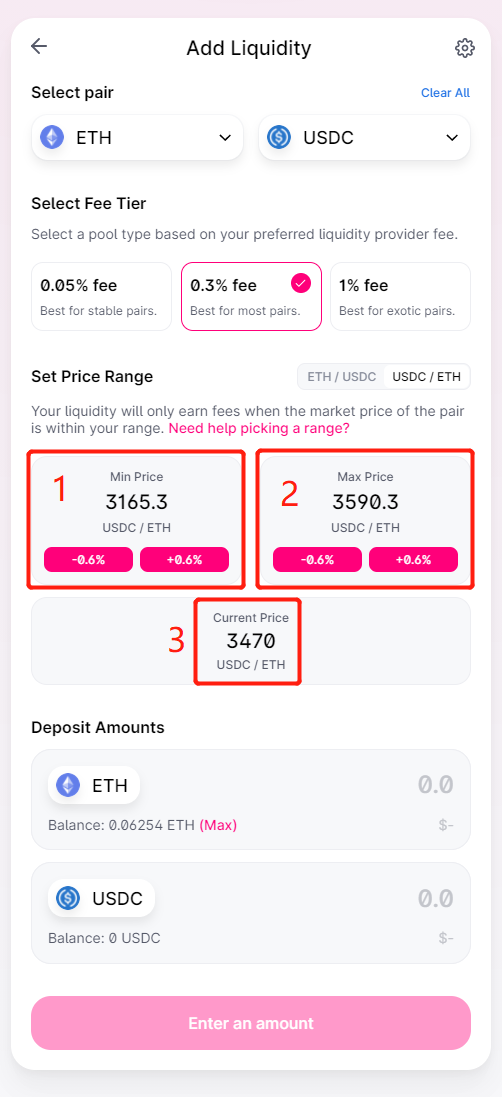Select the 0.3% fee tier card
502x1097 pixels.
pos(251,296)
